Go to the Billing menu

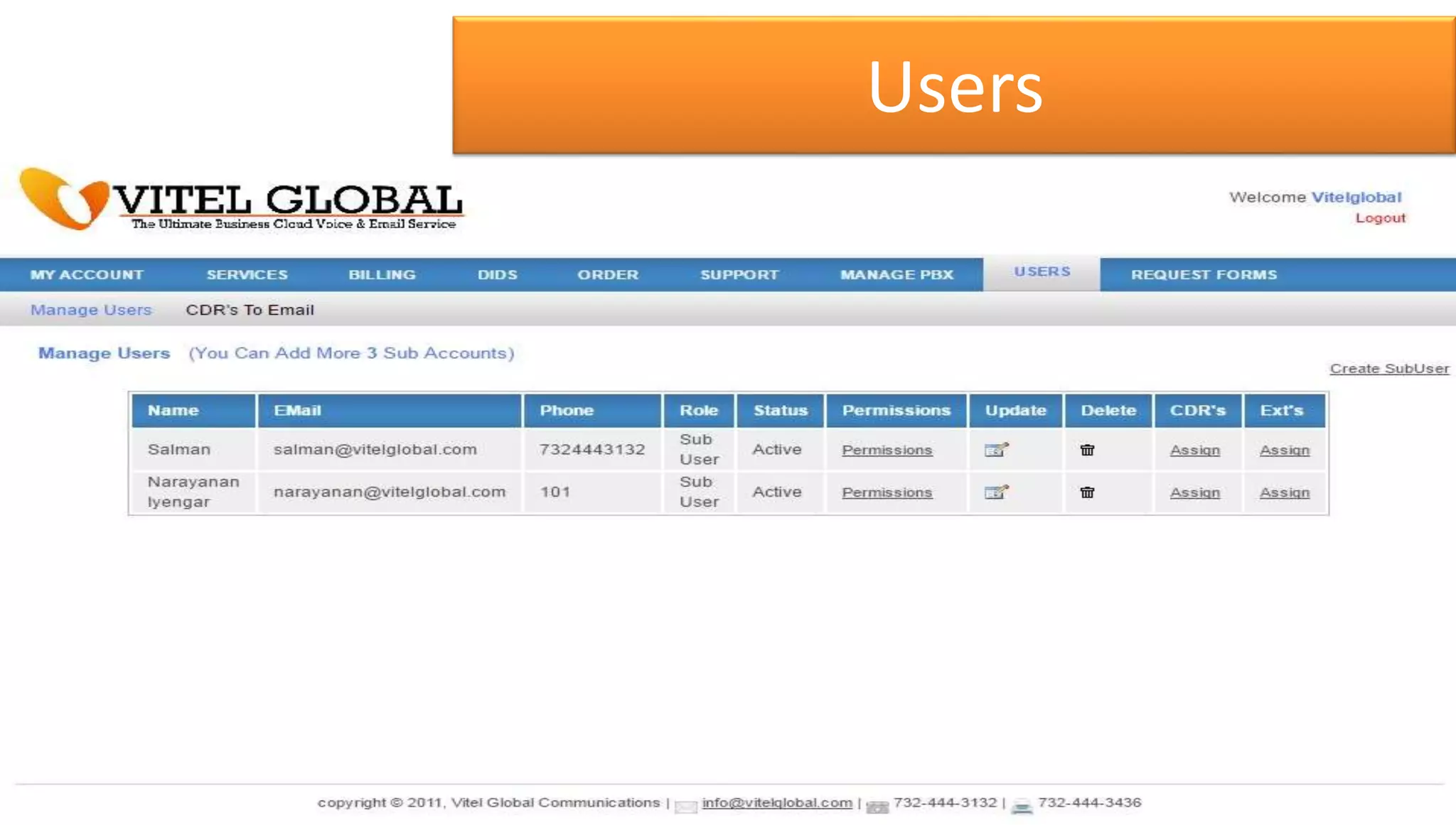[382, 274]
